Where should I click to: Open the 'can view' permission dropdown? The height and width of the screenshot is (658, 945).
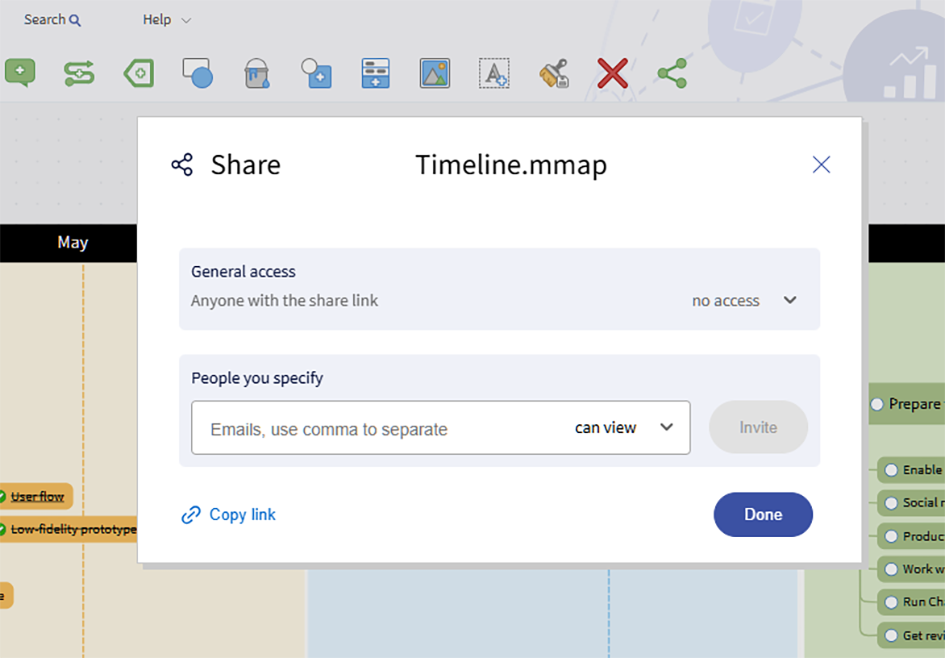pos(624,428)
